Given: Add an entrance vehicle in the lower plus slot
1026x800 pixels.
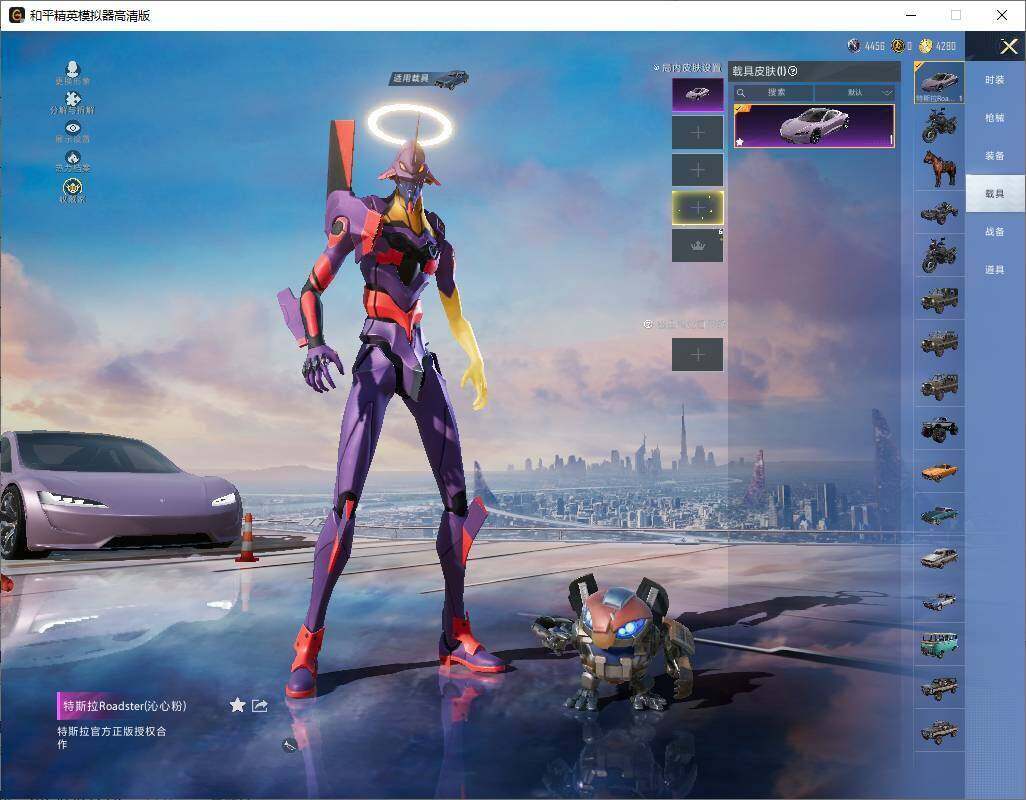Looking at the screenshot, I should point(698,355).
